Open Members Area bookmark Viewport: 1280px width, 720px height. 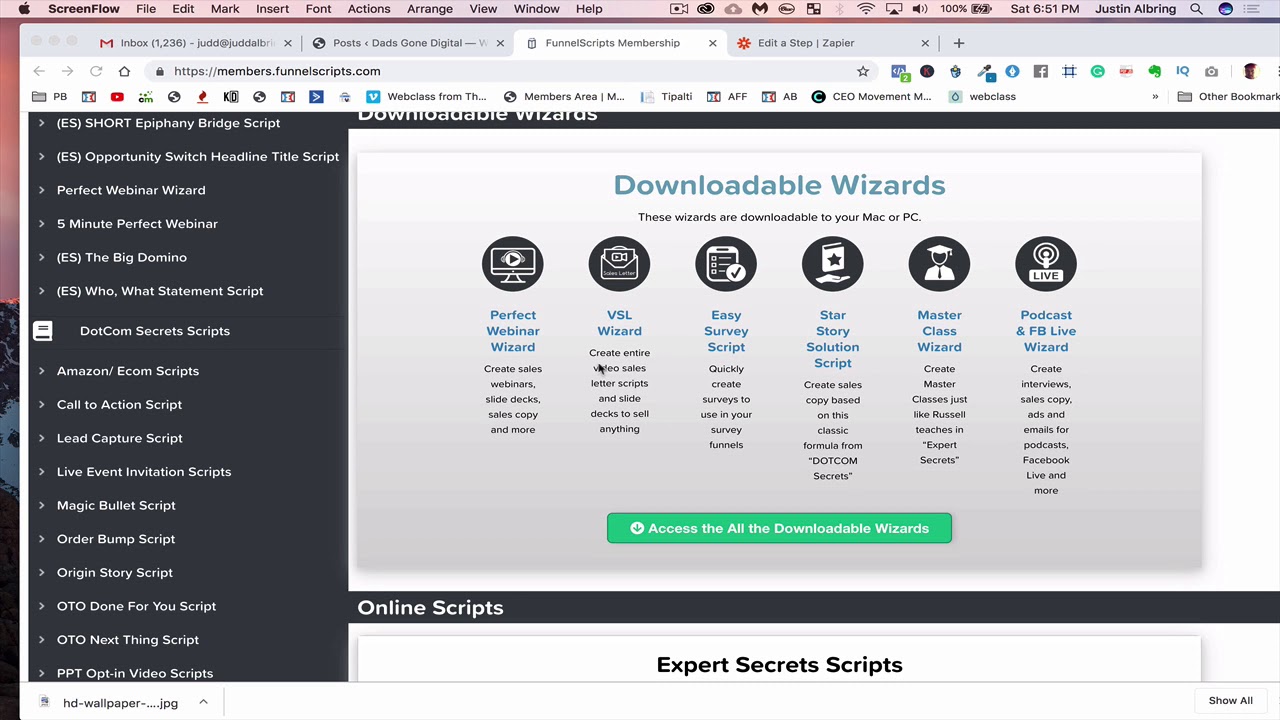coord(564,97)
